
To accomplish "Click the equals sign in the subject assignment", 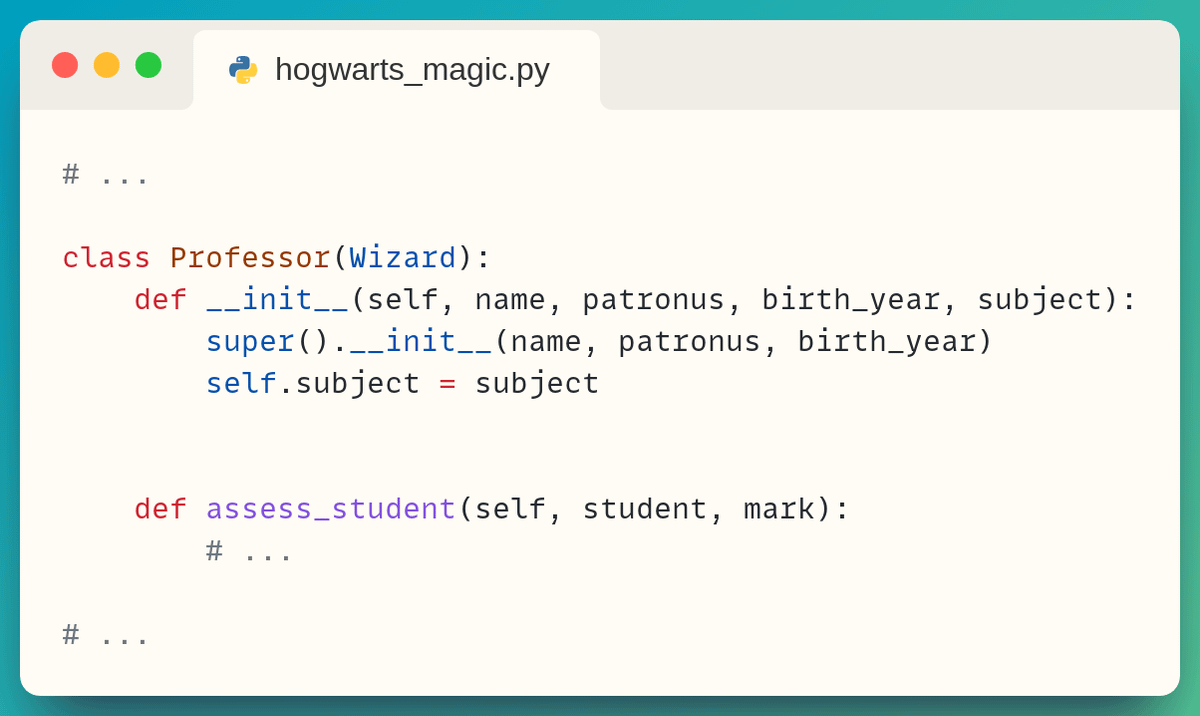I will coord(447,384).
